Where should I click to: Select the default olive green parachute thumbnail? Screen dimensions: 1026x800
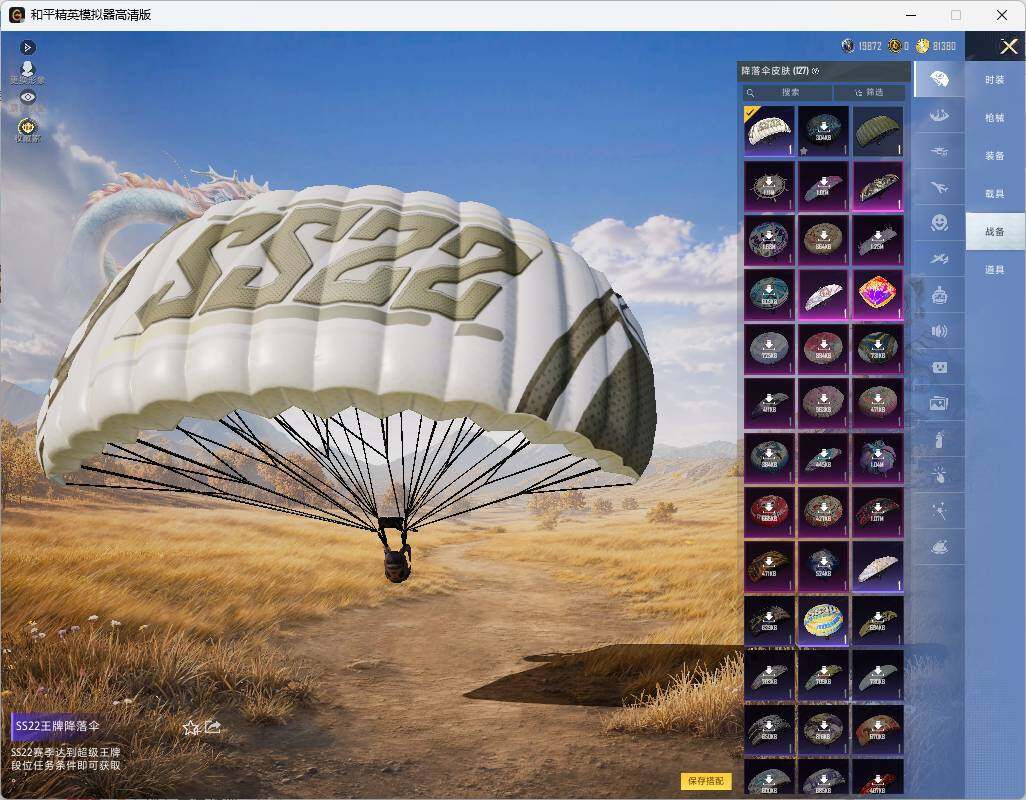tap(877, 131)
